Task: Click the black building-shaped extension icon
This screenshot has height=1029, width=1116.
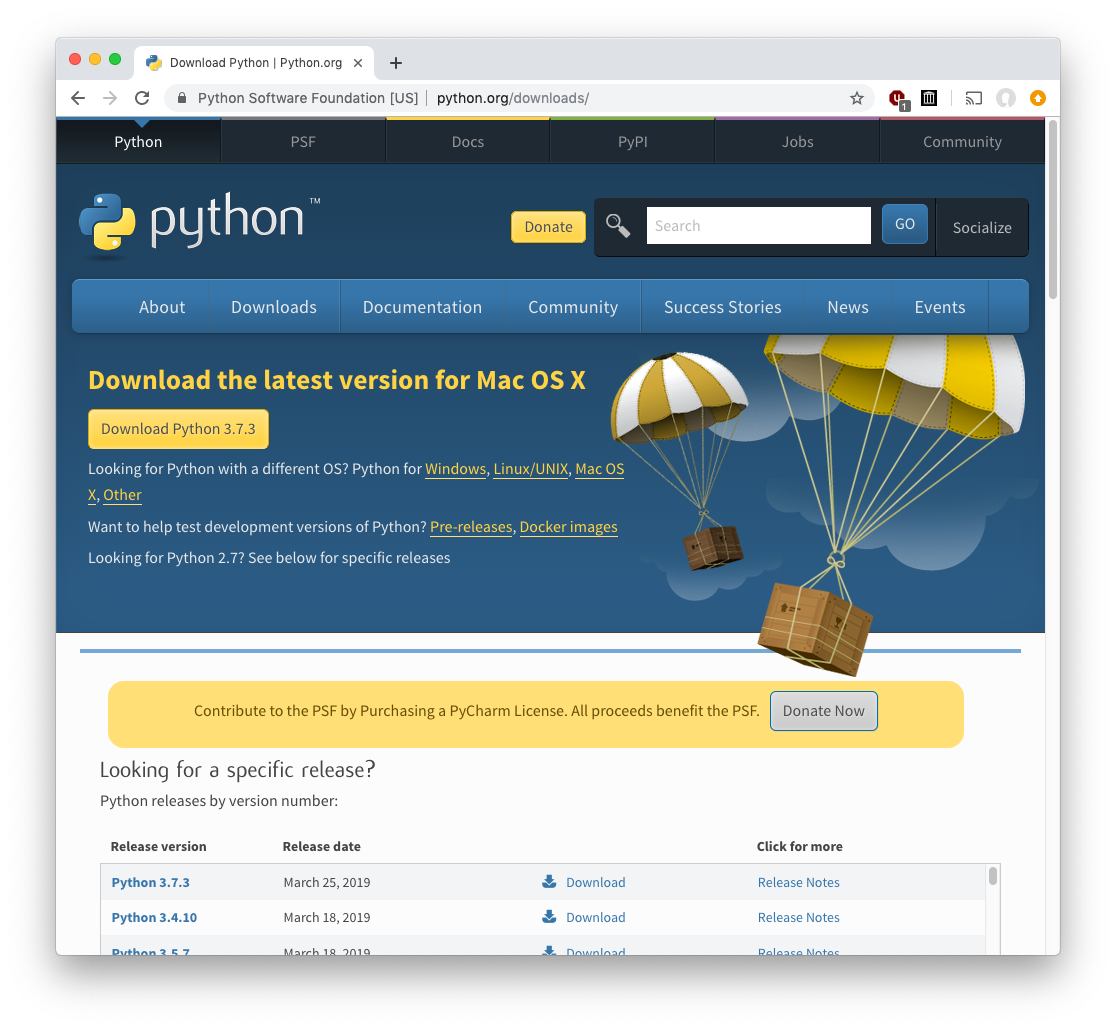Action: (929, 98)
